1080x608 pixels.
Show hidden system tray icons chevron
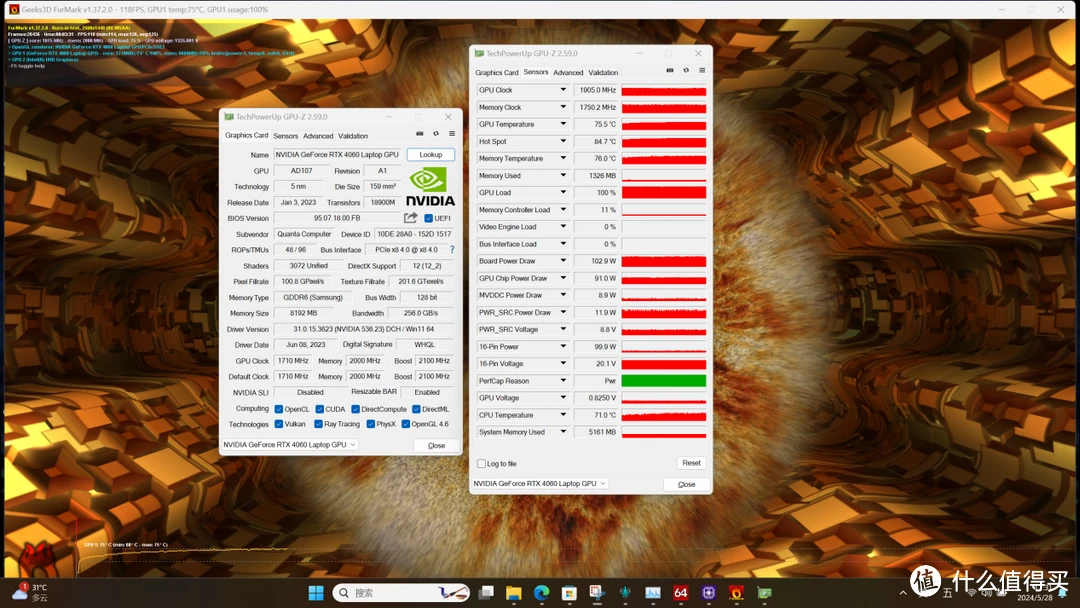pyautogui.click(x=903, y=593)
